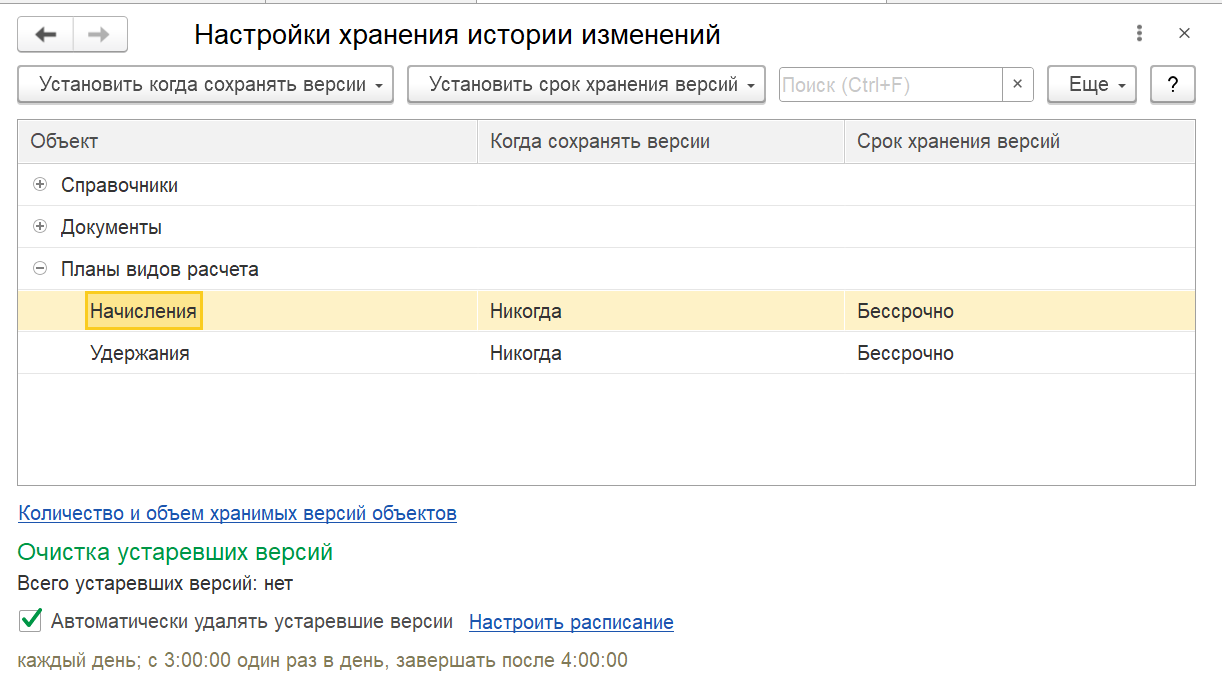Click the Срок хранения версий column header
This screenshot has height=686, width=1222.
pos(958,142)
